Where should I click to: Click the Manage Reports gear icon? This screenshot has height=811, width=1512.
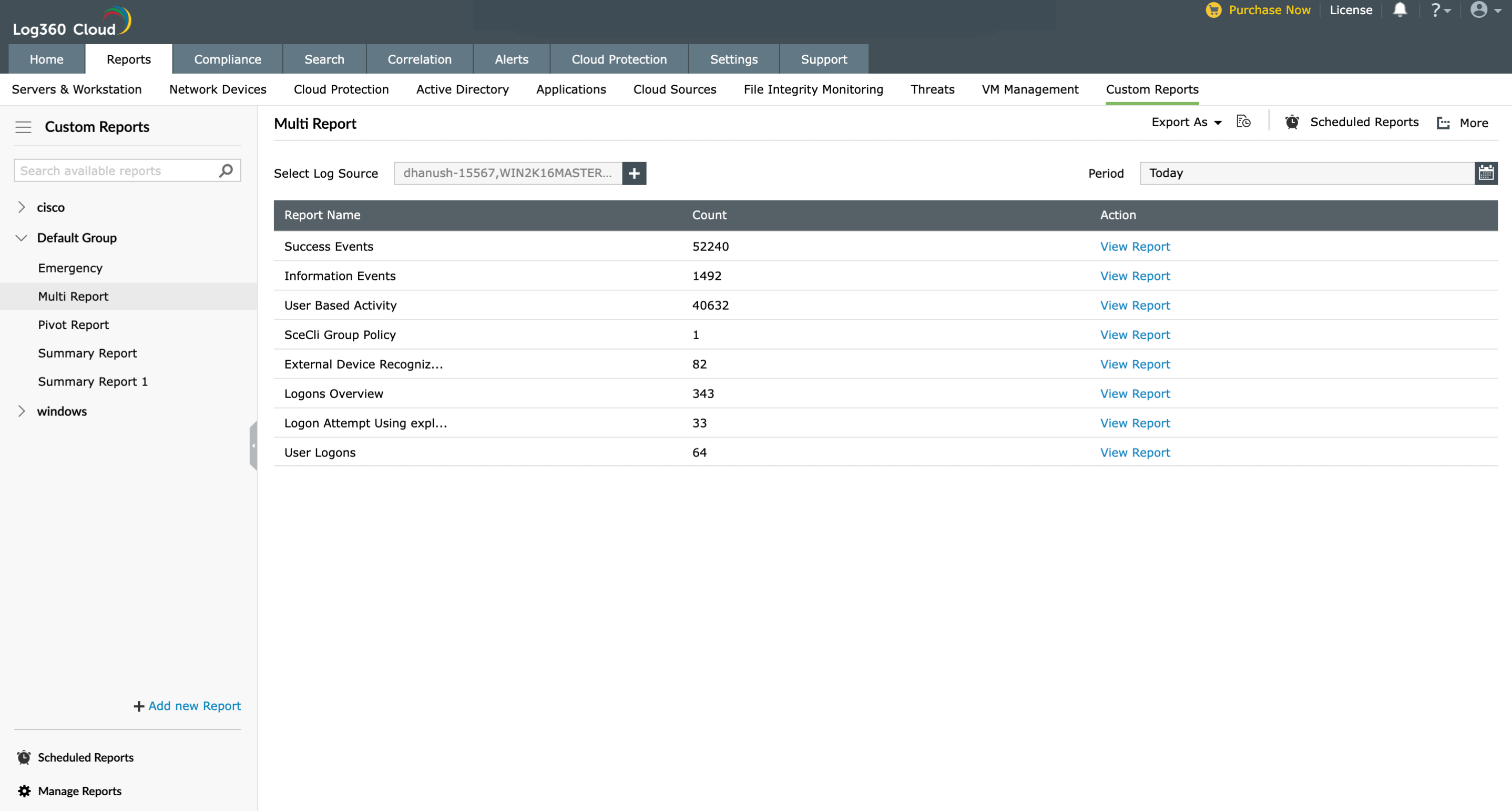pos(24,790)
